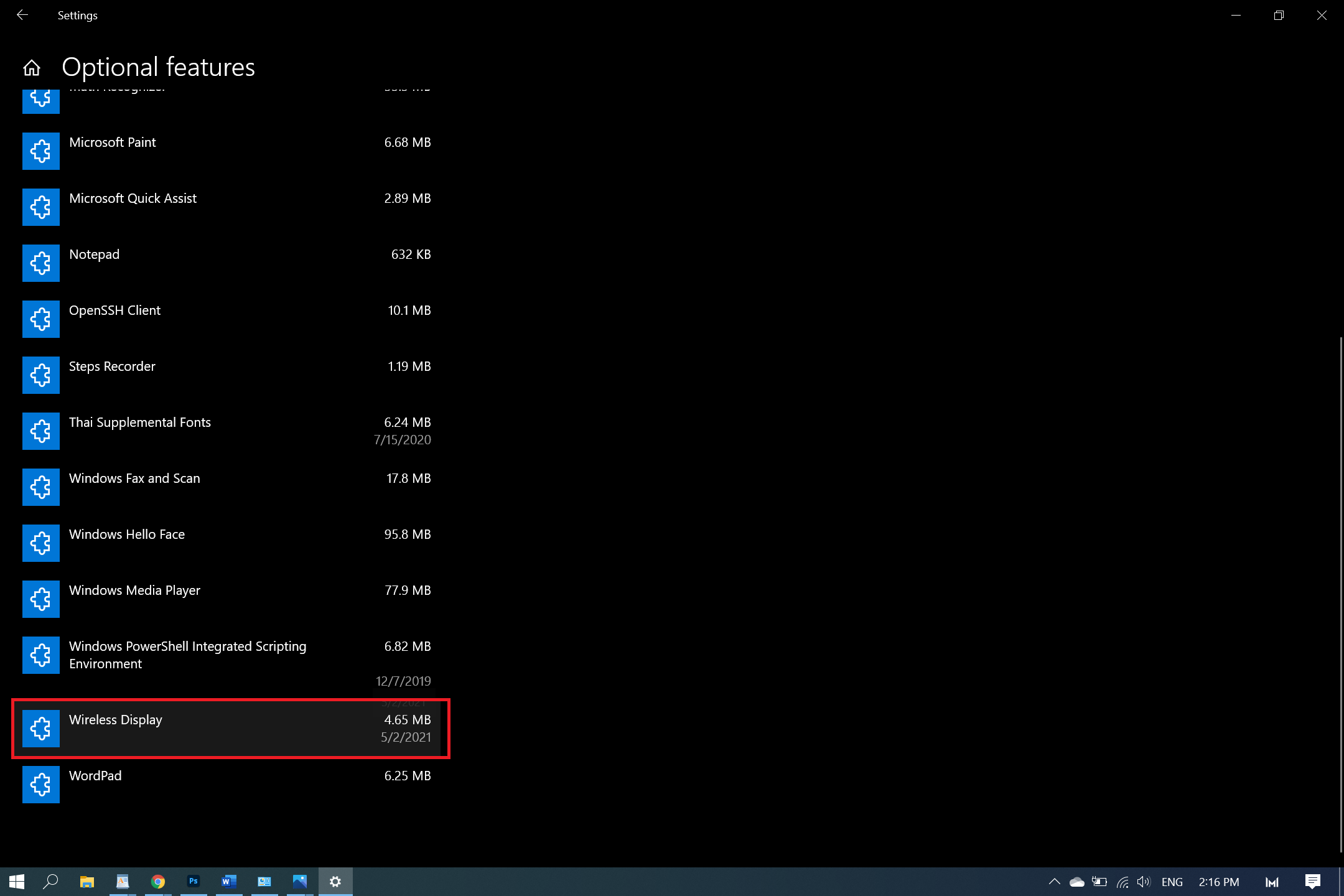The width and height of the screenshot is (1344, 896).
Task: Select the Windows Media Player row
Action: click(226, 599)
